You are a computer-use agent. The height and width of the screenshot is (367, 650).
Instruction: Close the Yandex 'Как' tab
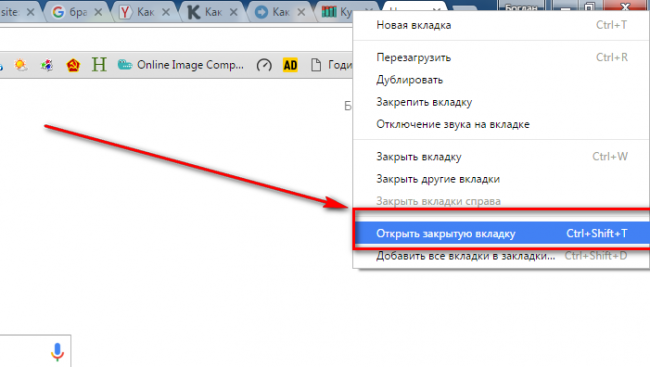(x=166, y=12)
